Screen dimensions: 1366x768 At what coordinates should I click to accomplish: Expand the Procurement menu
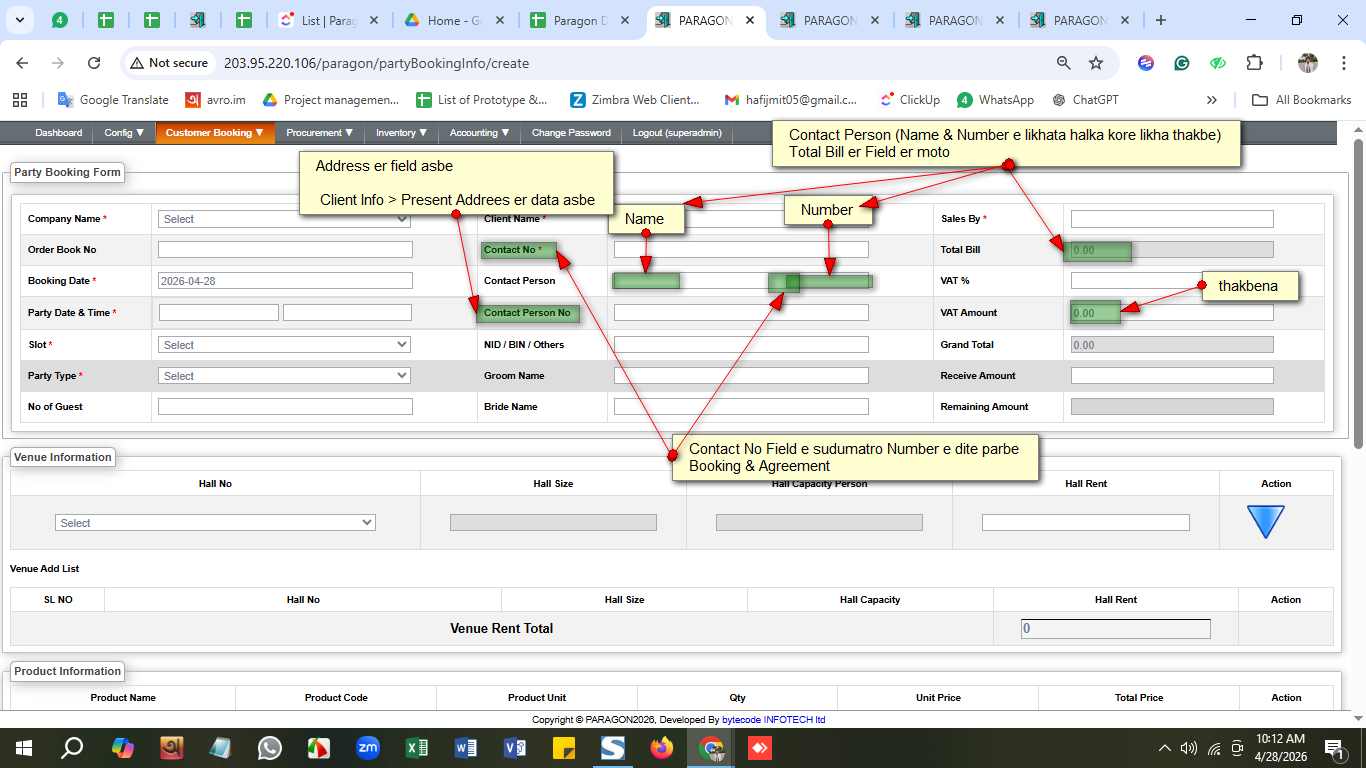coord(320,133)
